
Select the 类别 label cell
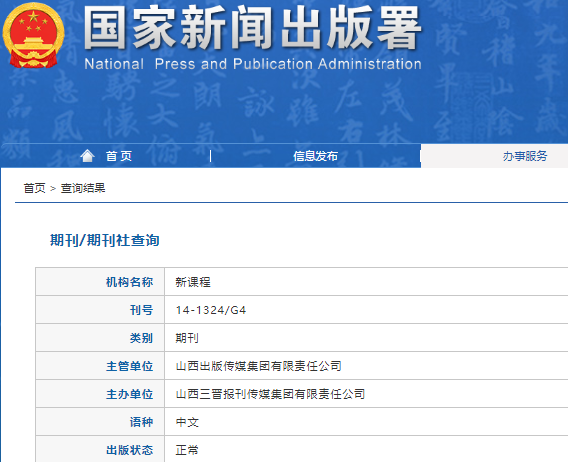[x=100, y=338]
